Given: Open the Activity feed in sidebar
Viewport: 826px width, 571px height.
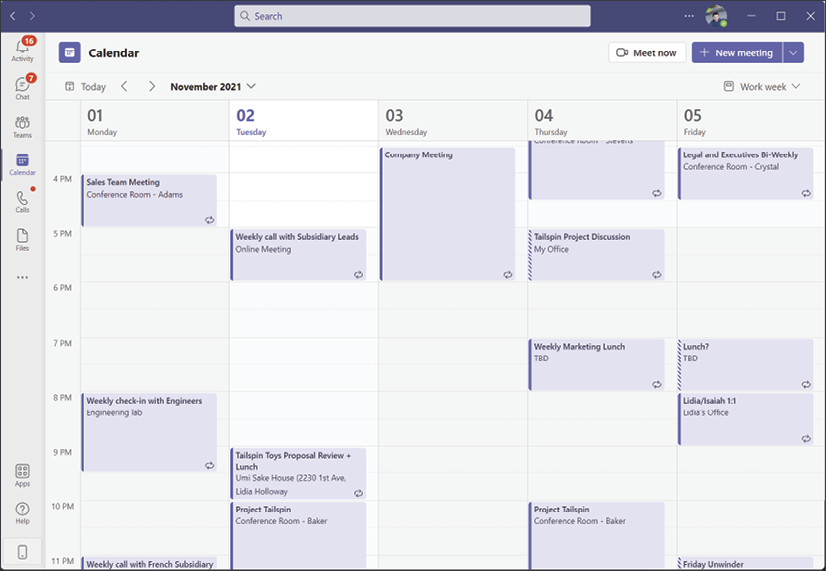Looking at the screenshot, I should (x=22, y=50).
